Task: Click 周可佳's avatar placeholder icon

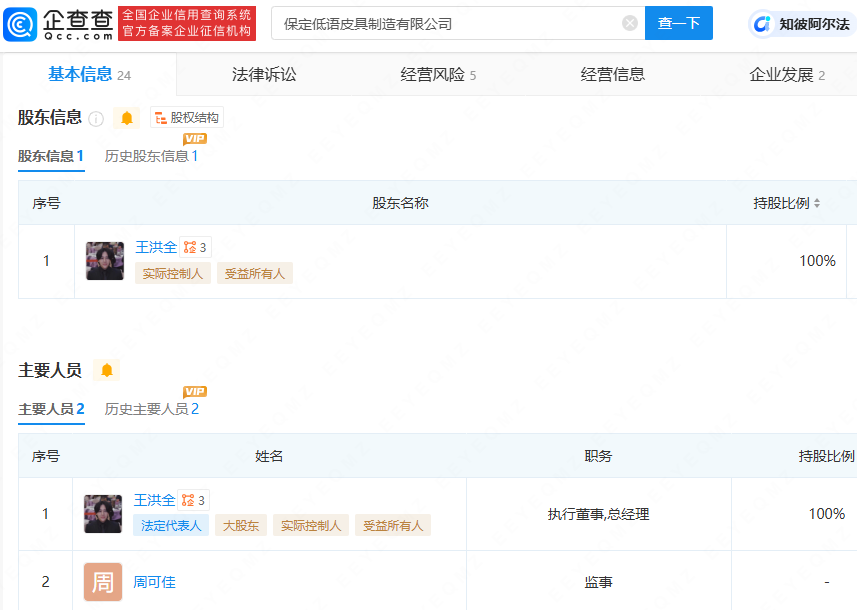Action: (x=102, y=581)
